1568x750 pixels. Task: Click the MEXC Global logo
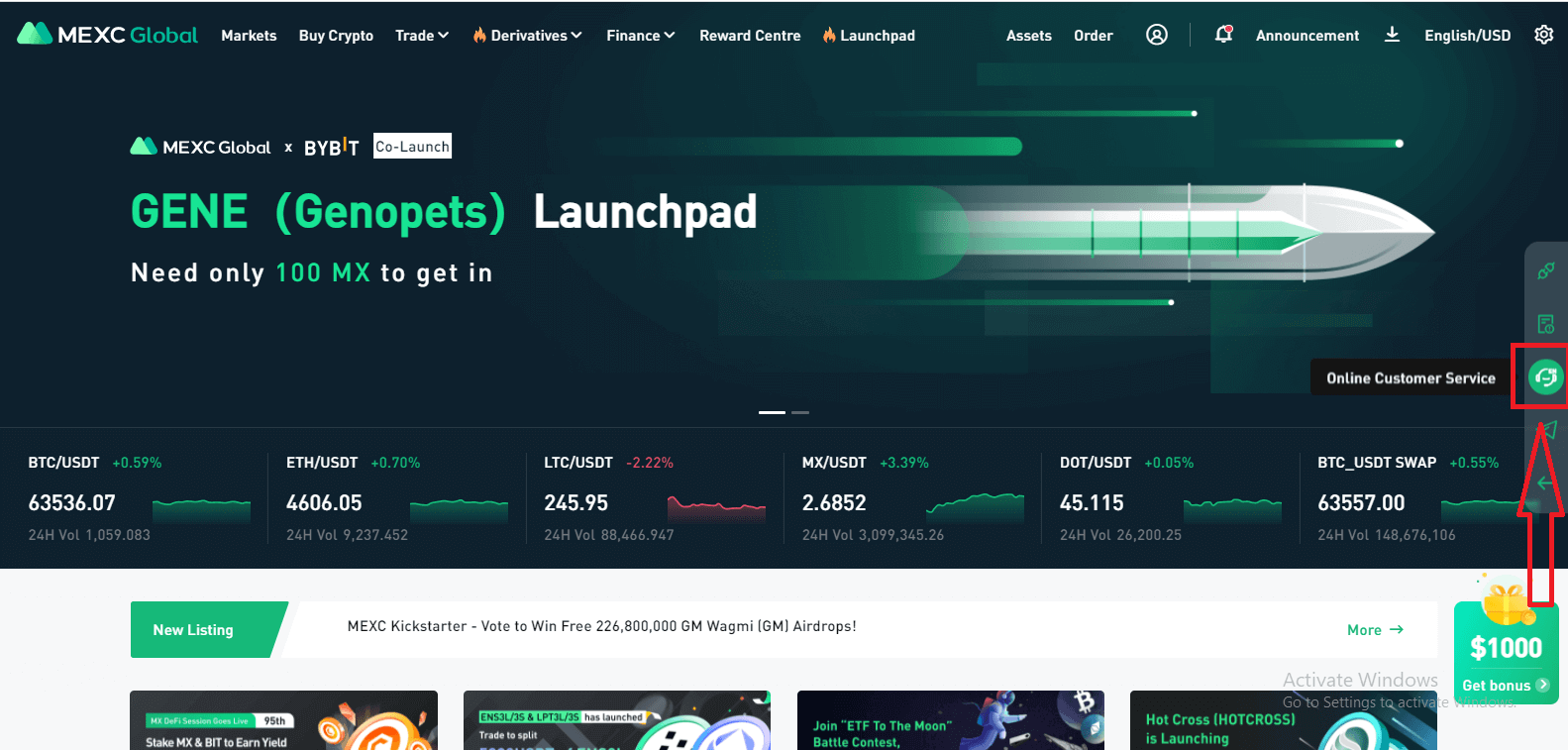(x=107, y=35)
